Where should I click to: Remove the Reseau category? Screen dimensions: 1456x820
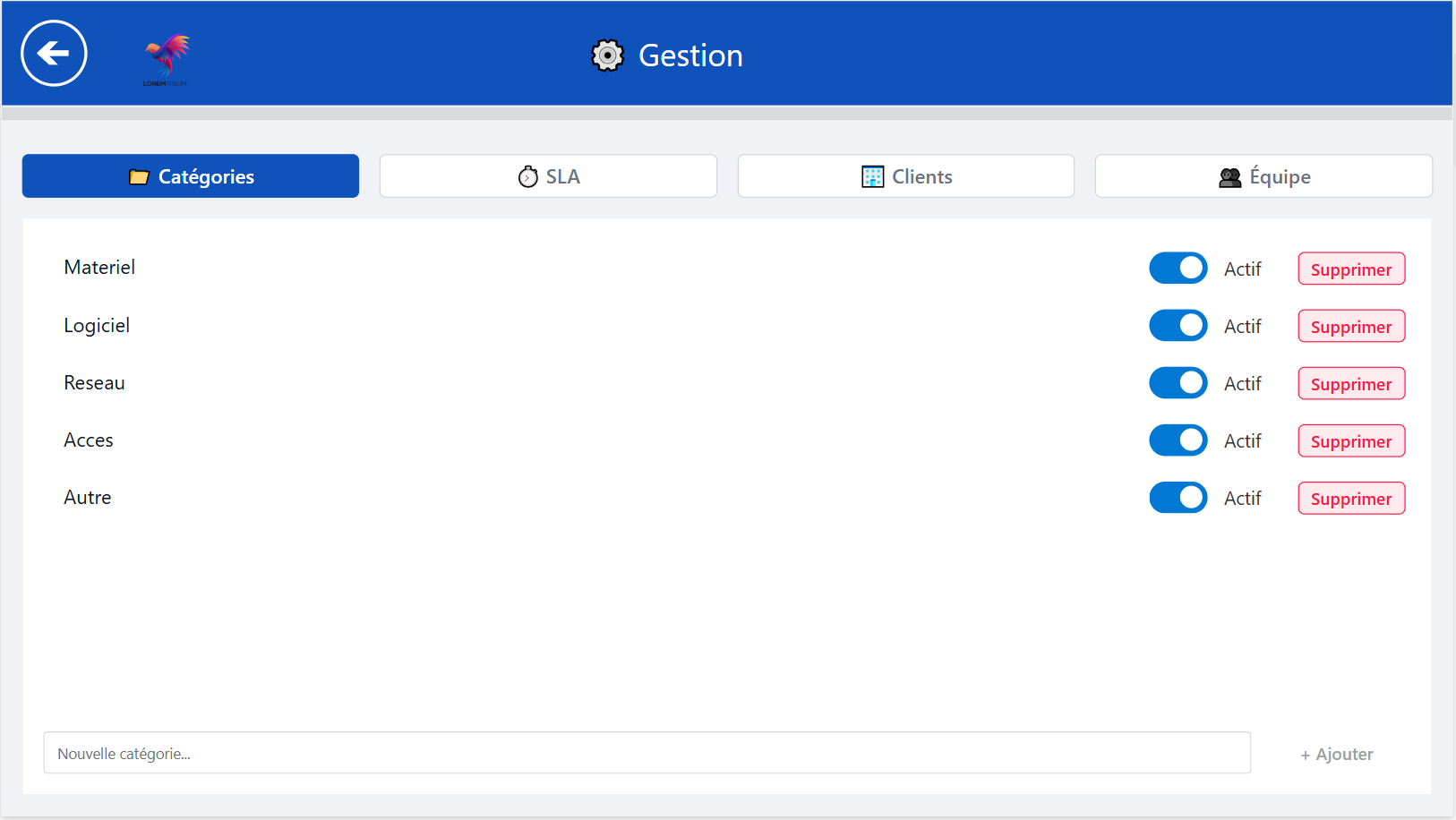(1350, 384)
